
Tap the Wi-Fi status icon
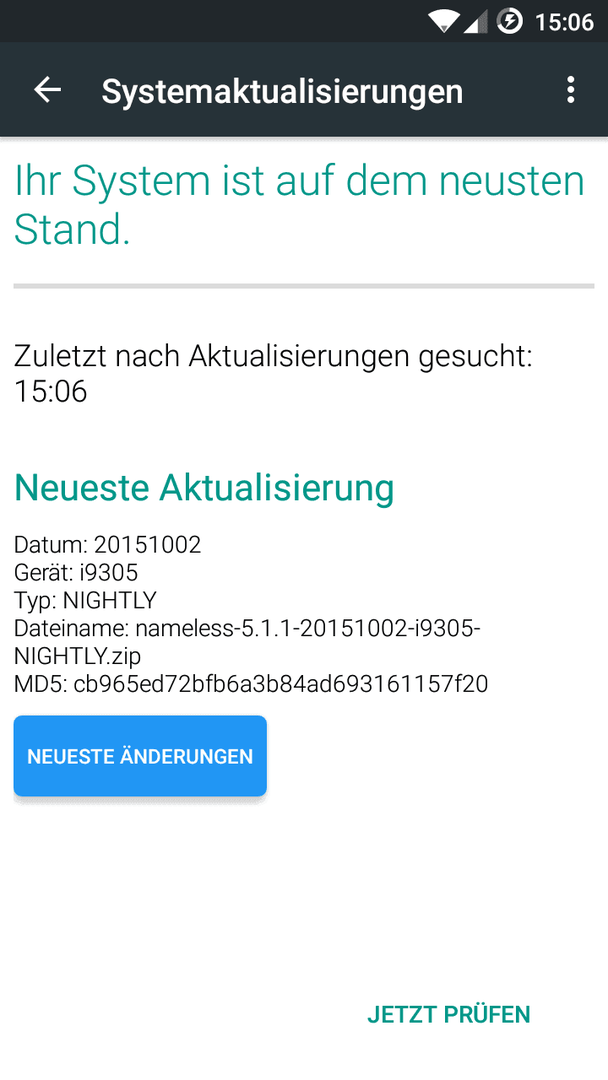[444, 21]
